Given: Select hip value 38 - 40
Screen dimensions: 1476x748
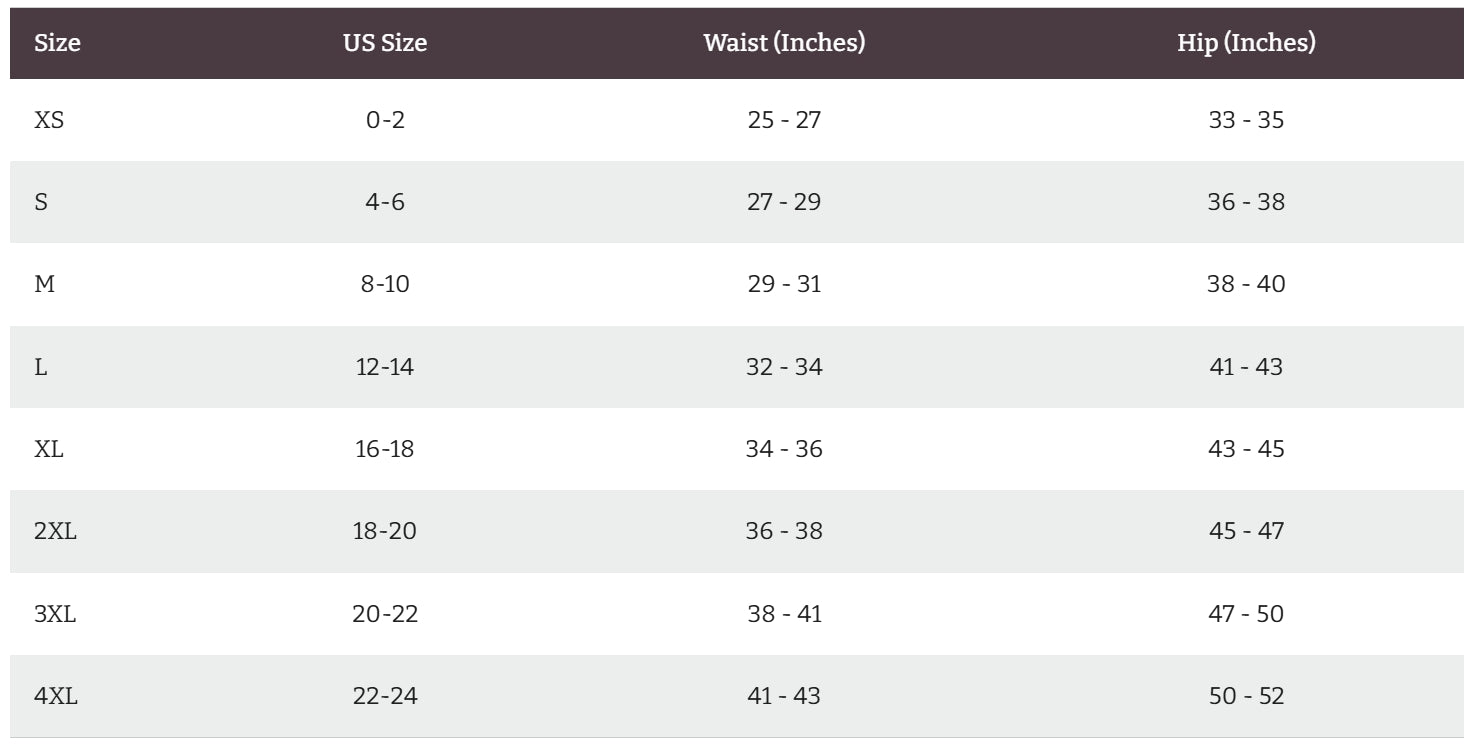Looking at the screenshot, I should point(1246,284).
